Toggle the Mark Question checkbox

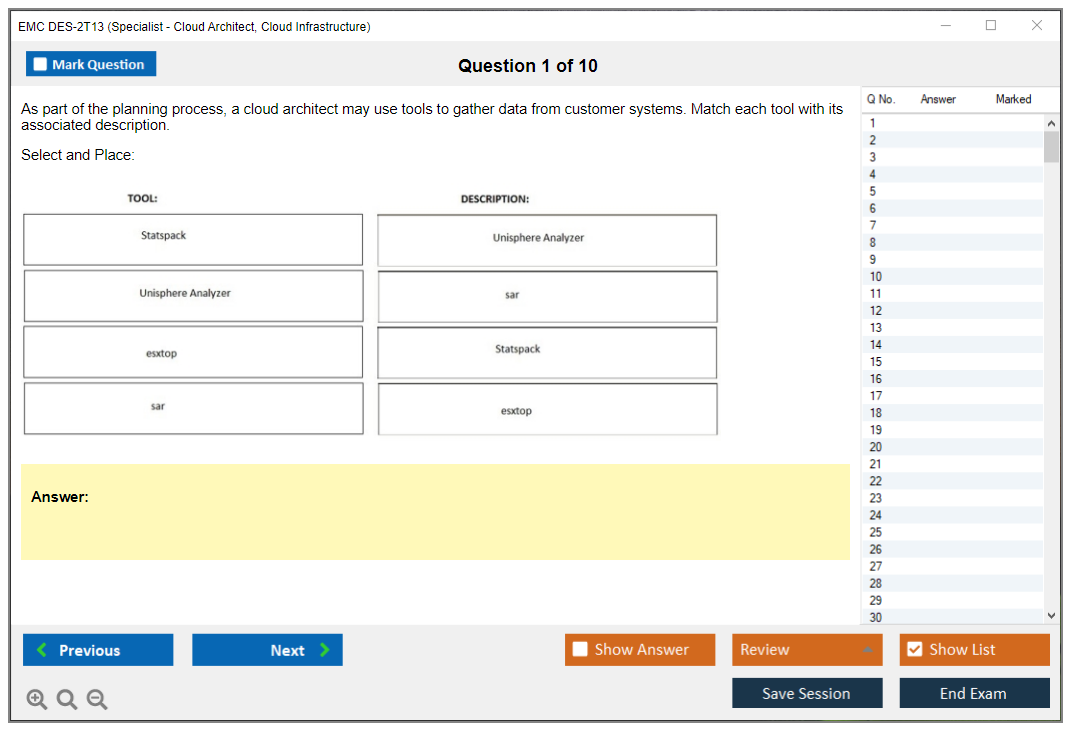tap(41, 65)
